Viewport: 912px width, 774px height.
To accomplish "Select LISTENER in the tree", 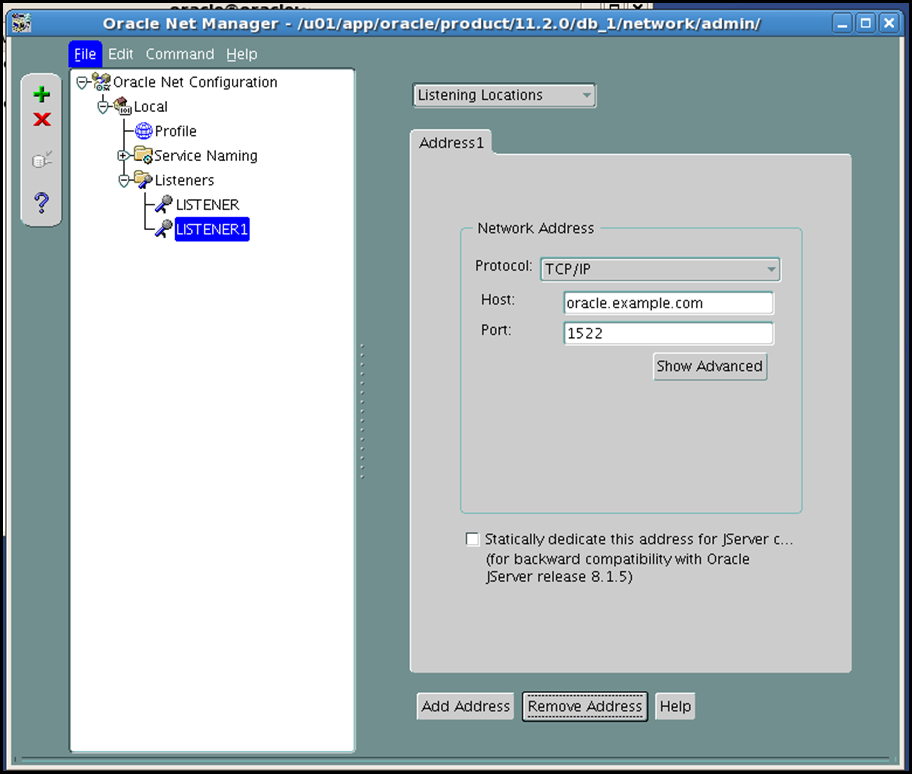I will pyautogui.click(x=207, y=205).
